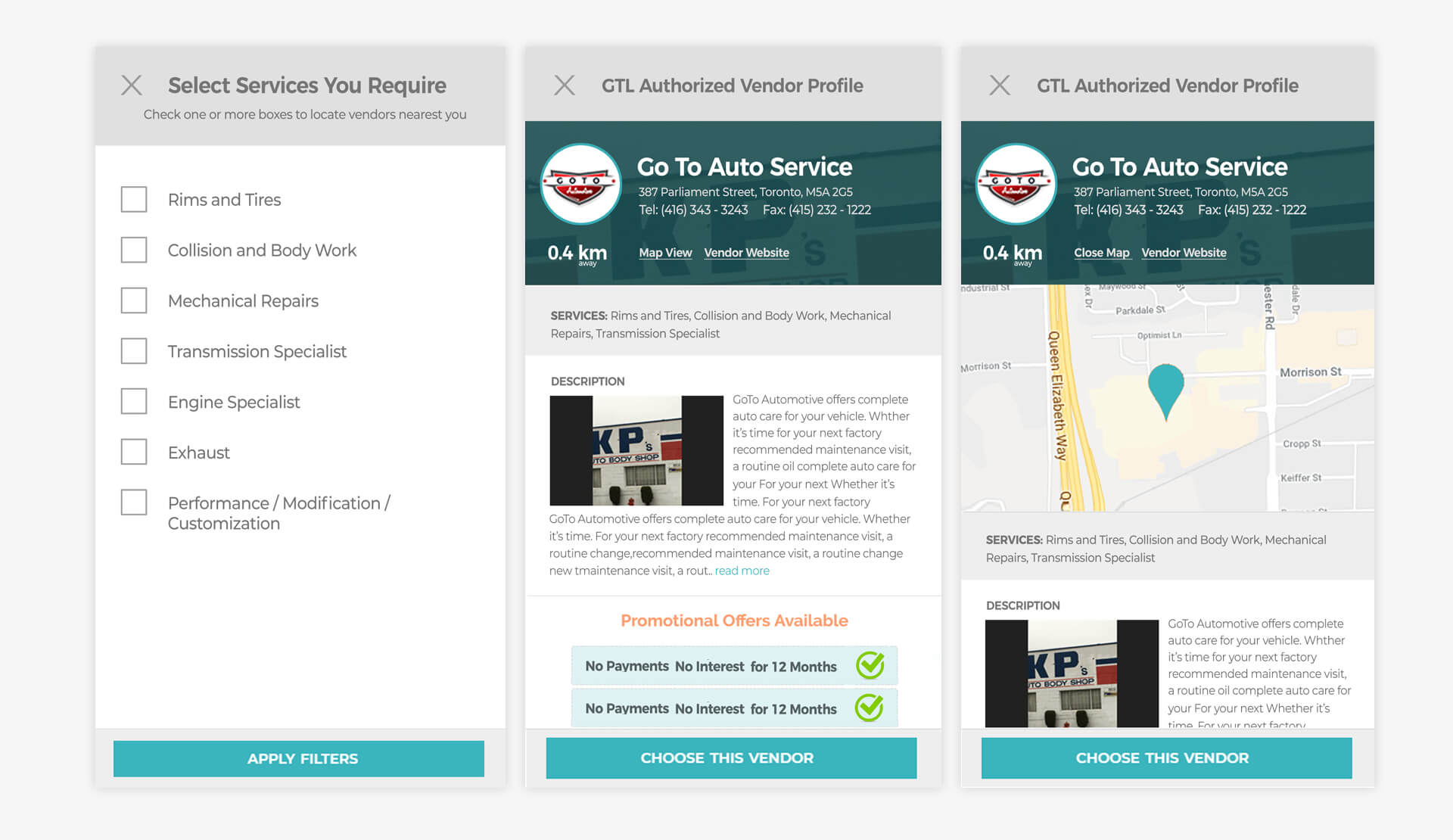Click Go To Auto Service title in middle panel
Image resolution: width=1453 pixels, height=840 pixels.
(744, 166)
